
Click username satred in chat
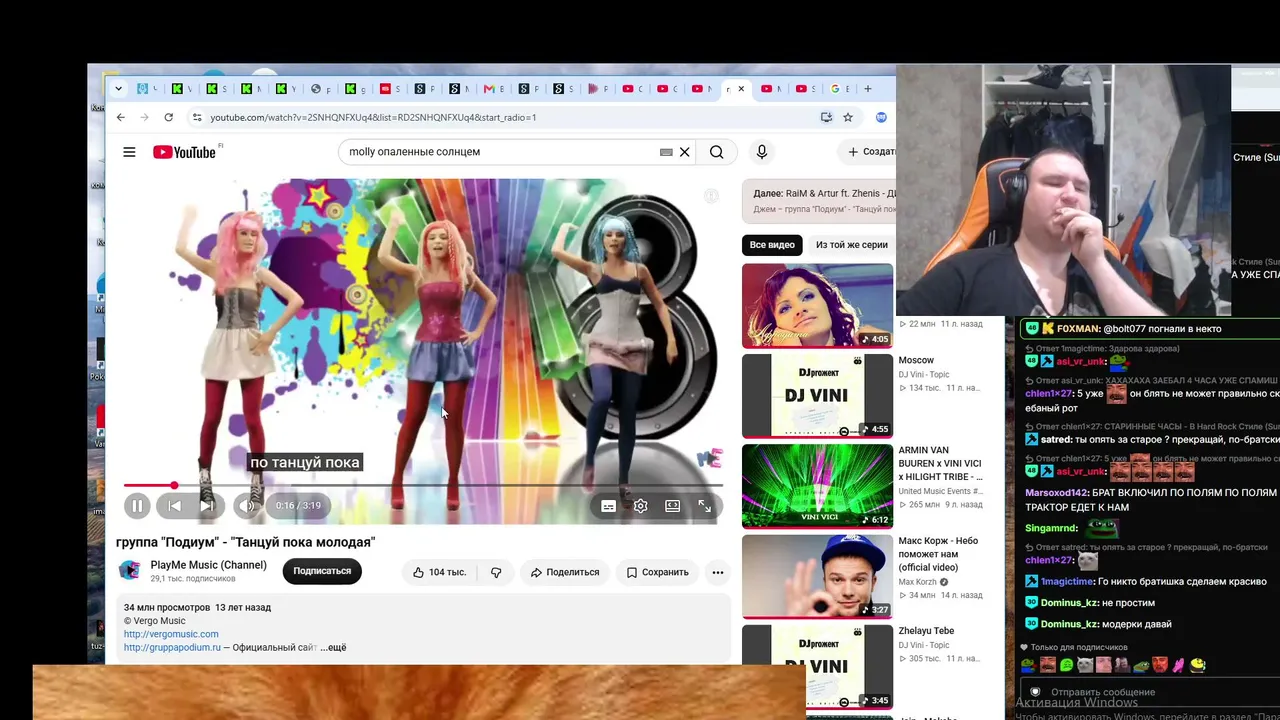[1057, 438]
